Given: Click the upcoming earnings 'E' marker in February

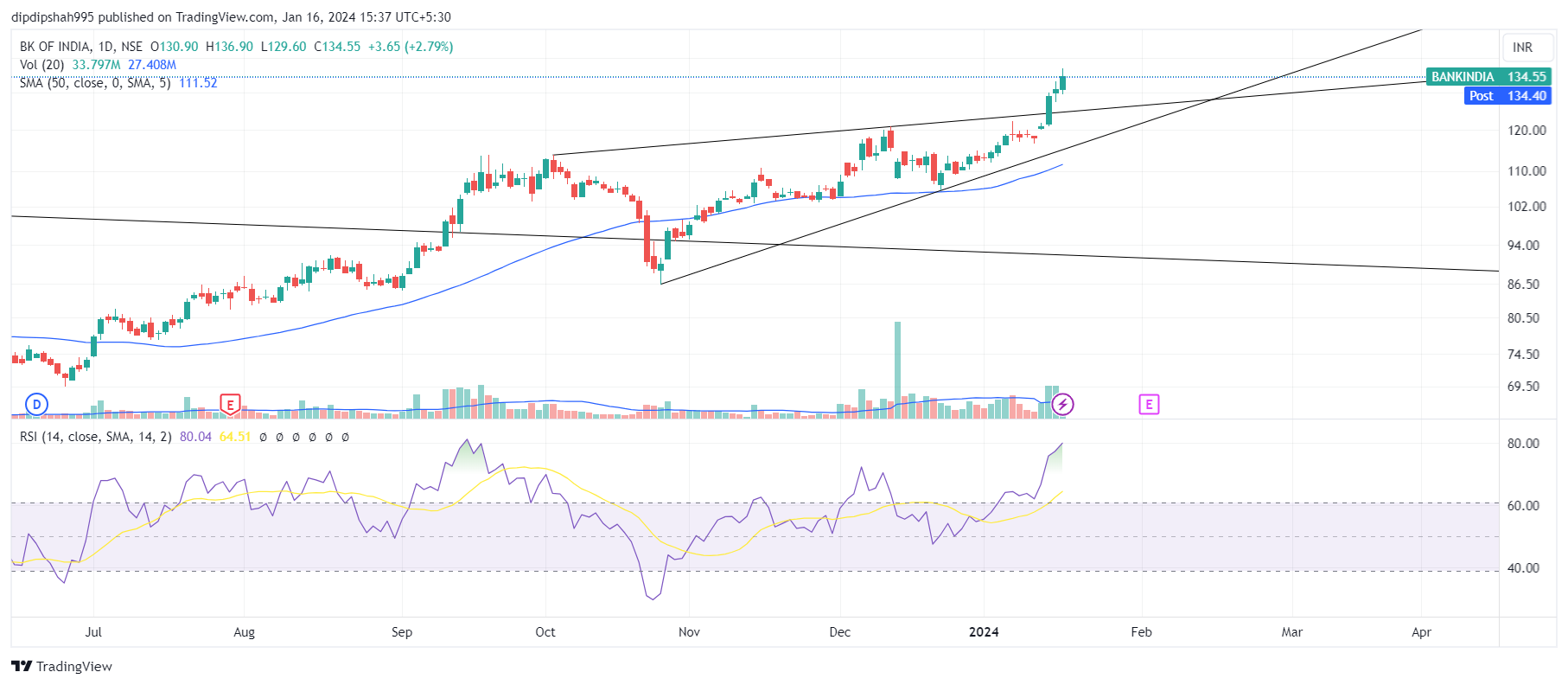Looking at the screenshot, I should click(1149, 404).
